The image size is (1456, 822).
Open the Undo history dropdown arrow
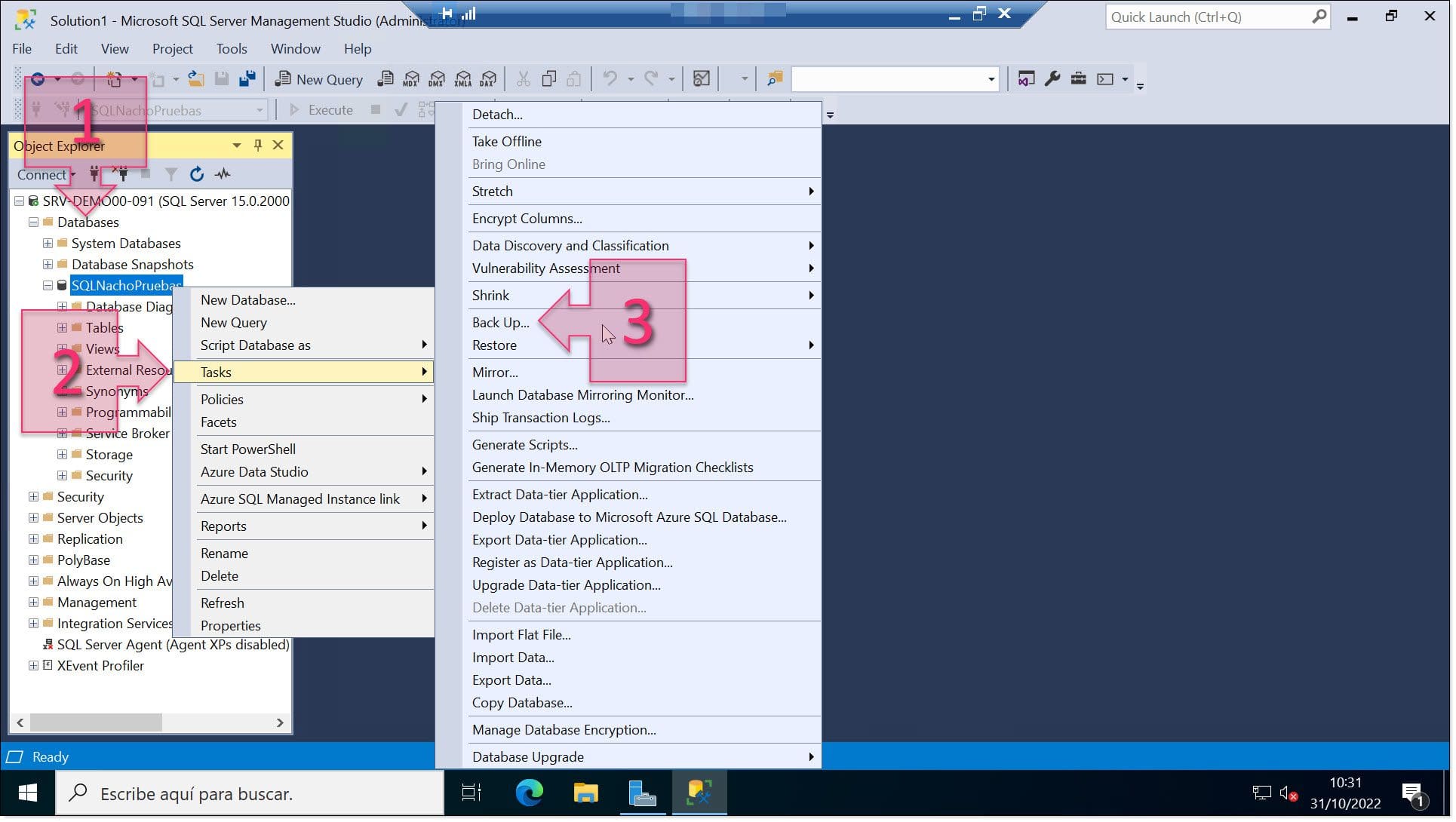(630, 79)
